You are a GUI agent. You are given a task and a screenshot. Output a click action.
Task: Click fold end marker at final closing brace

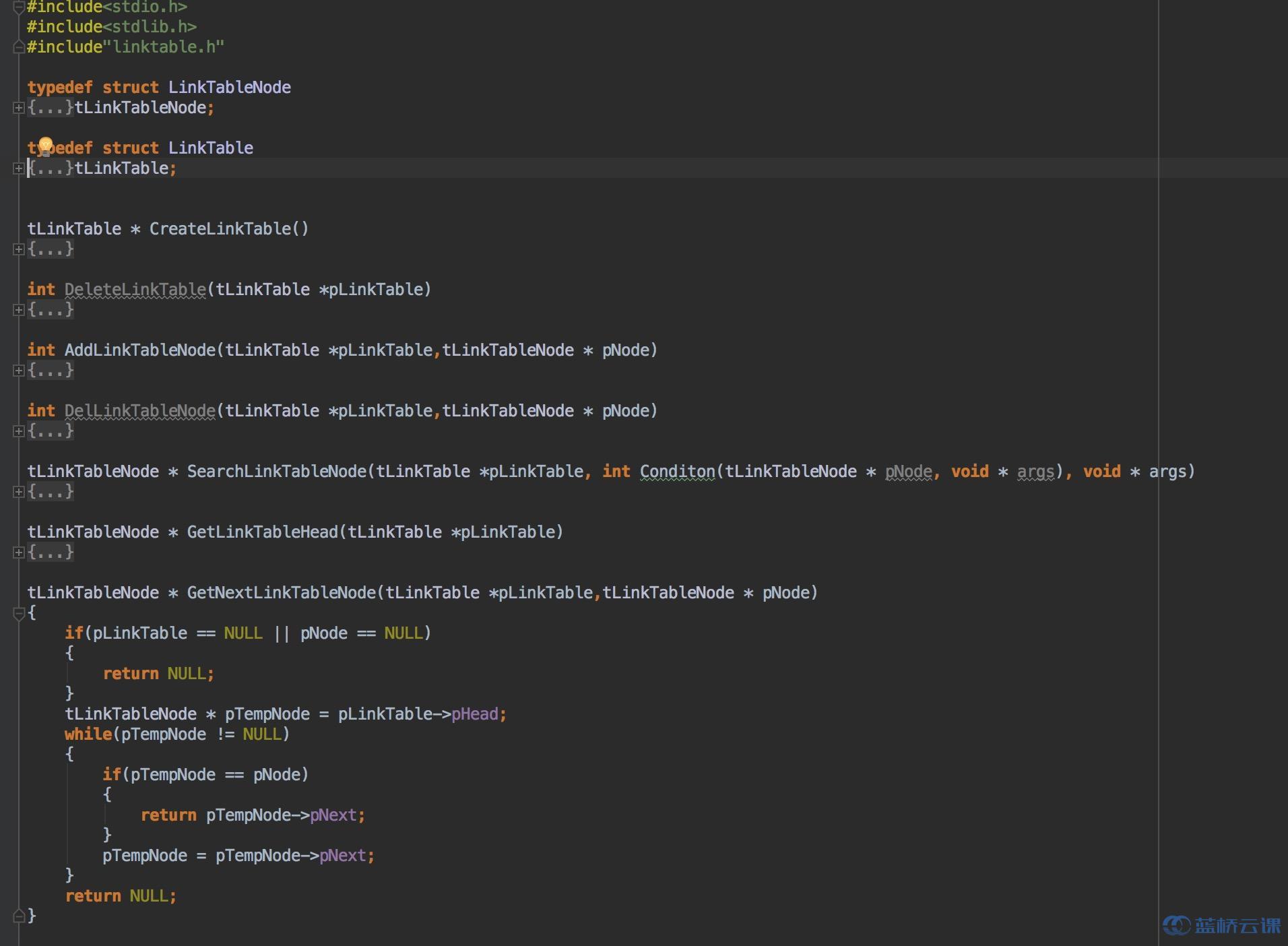pos(19,916)
